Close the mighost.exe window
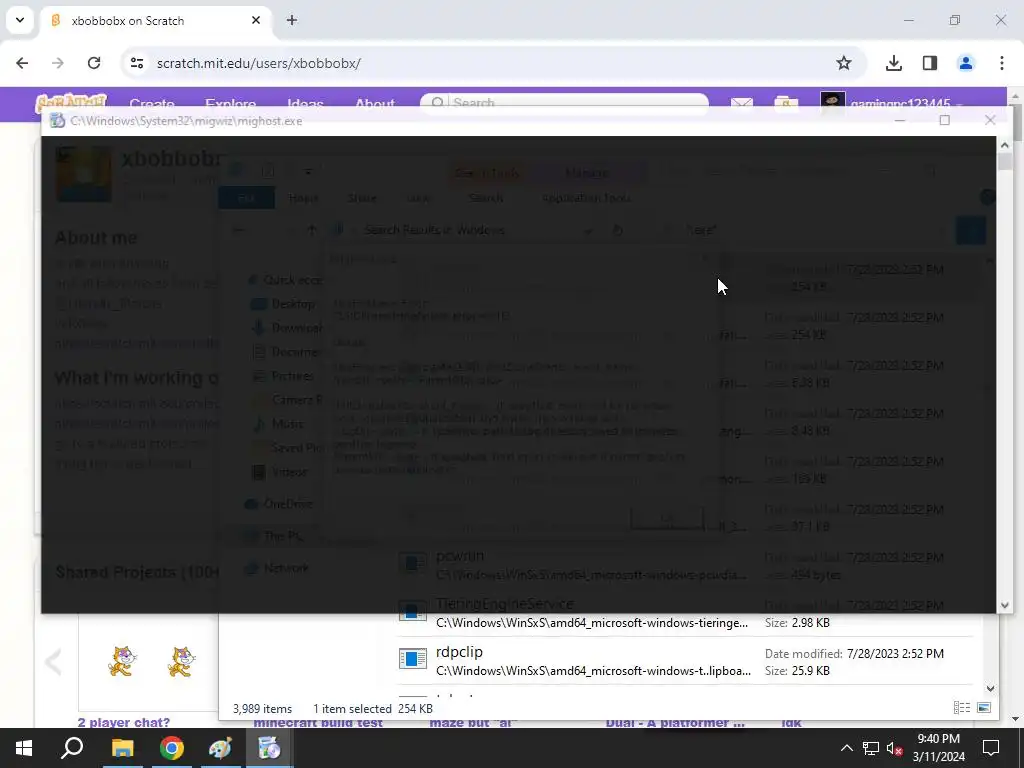Viewport: 1024px width, 768px height. (x=990, y=120)
